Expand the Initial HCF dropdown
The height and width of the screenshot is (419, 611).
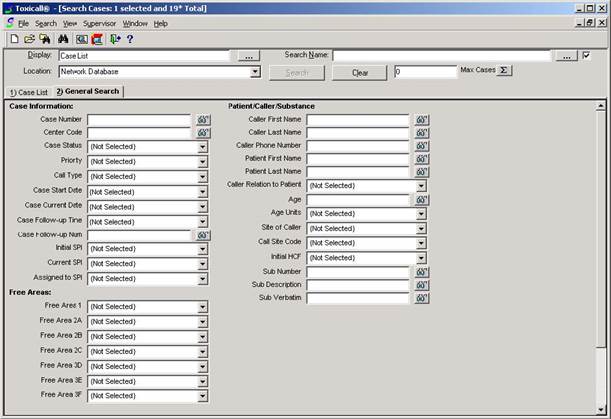click(x=421, y=258)
